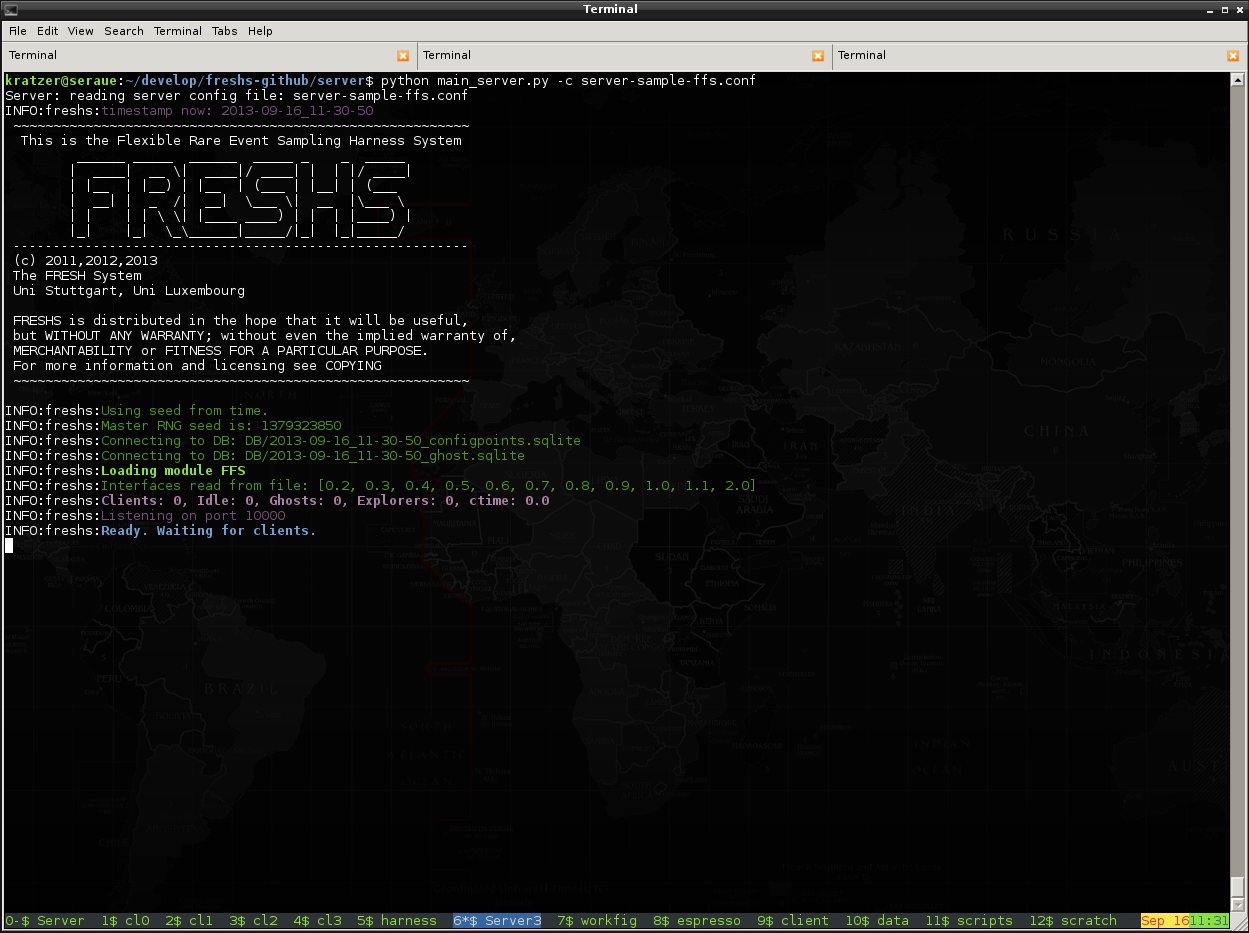Close the middle Terminal tab
Viewport: 1249px width, 933px height.
click(817, 56)
